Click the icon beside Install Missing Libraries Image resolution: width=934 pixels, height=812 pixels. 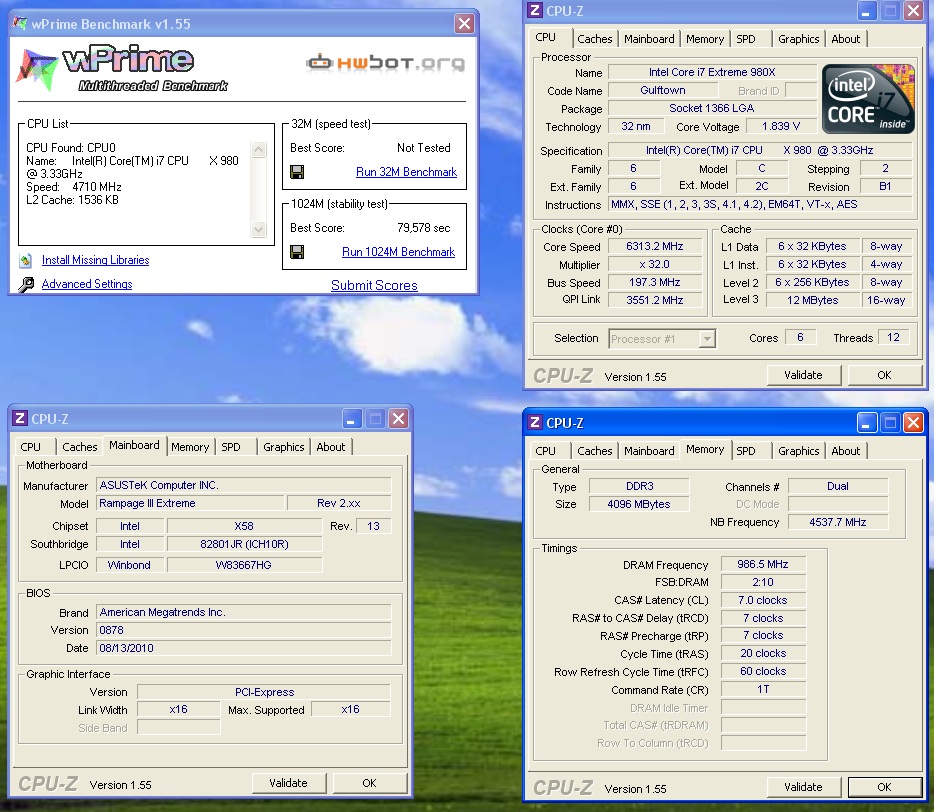pyautogui.click(x=26, y=260)
